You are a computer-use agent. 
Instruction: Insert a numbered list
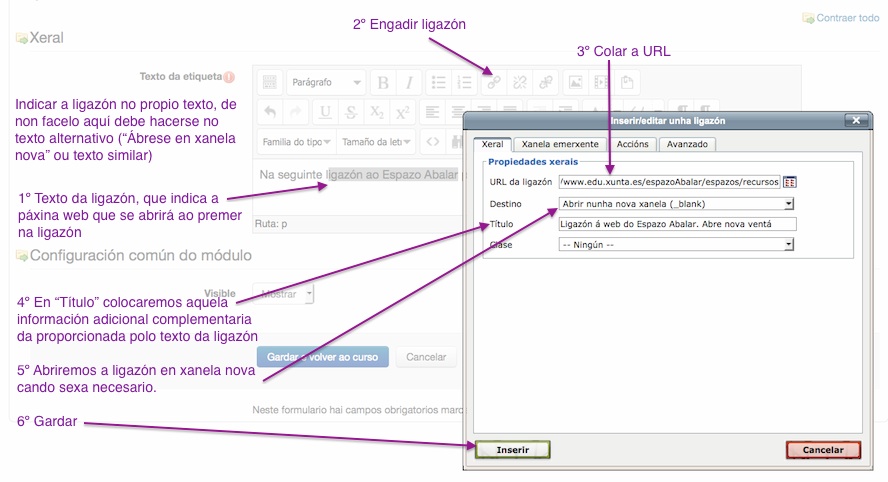[464, 83]
